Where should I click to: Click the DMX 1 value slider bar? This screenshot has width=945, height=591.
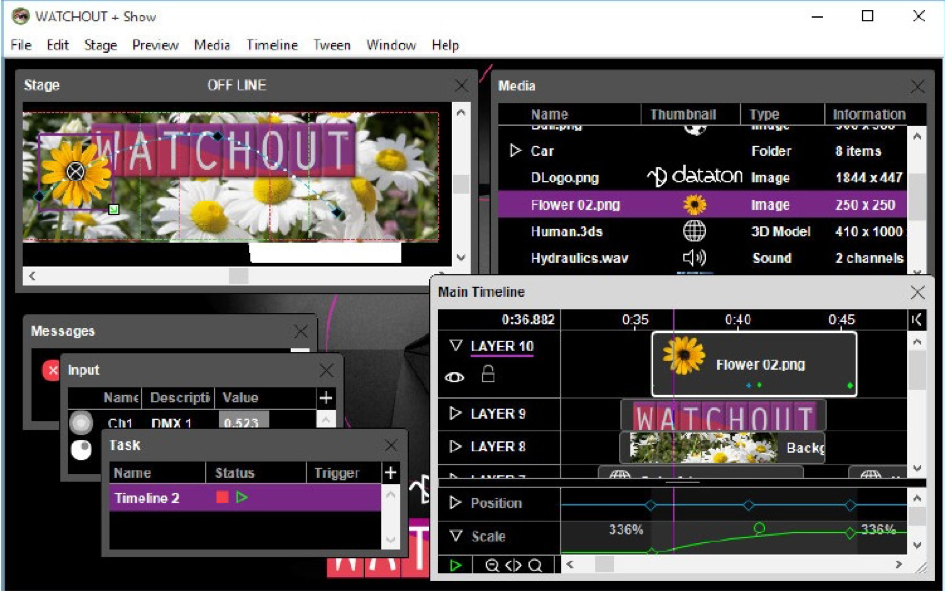(x=243, y=423)
